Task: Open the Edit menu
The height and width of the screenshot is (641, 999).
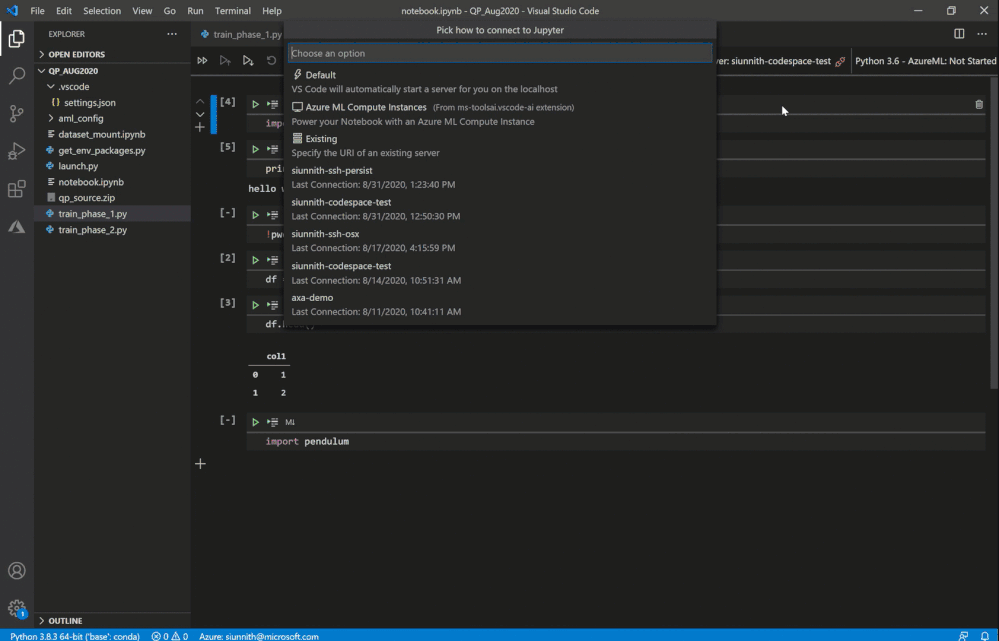Action: tap(64, 11)
